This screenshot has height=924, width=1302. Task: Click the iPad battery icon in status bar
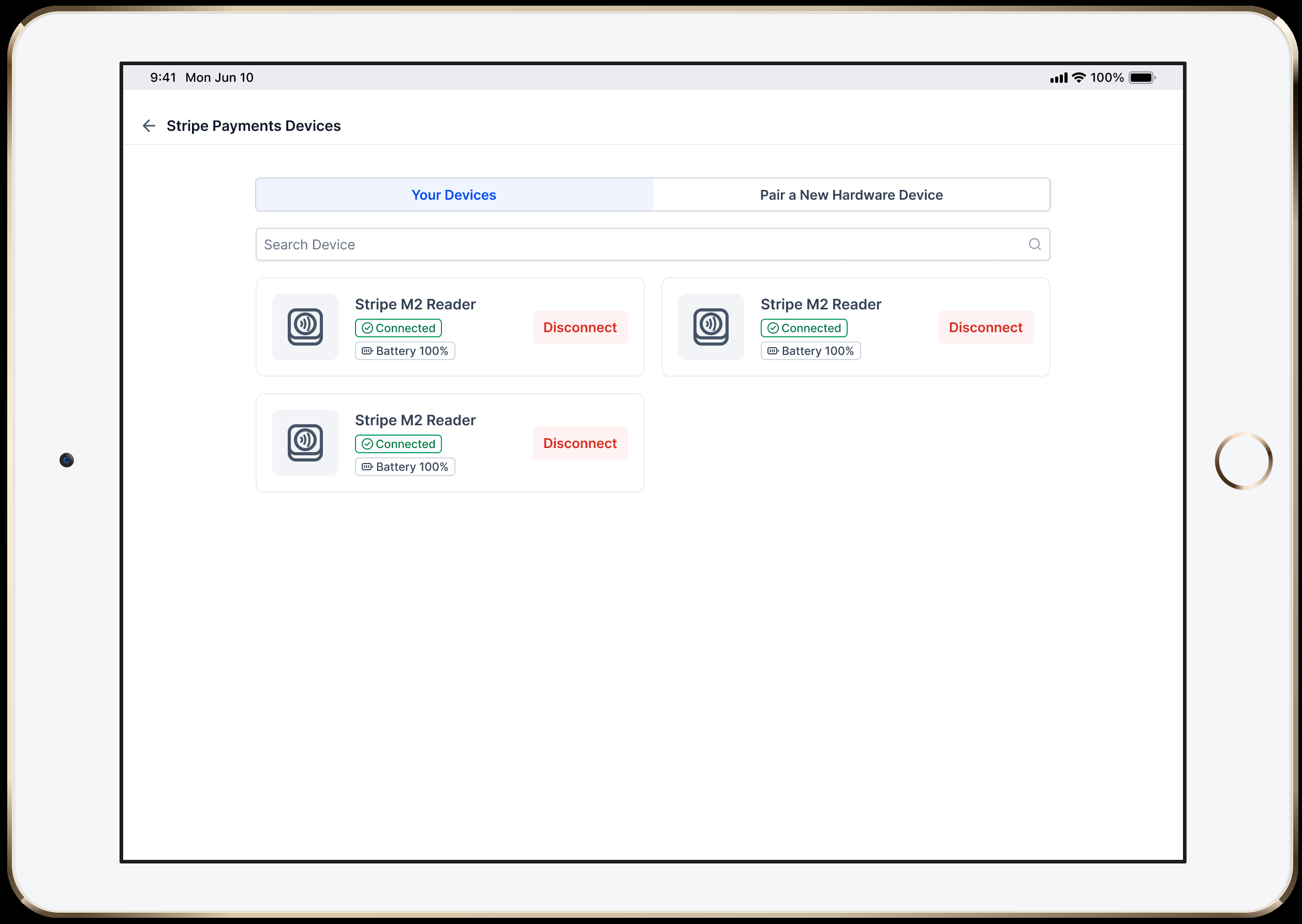(1142, 78)
